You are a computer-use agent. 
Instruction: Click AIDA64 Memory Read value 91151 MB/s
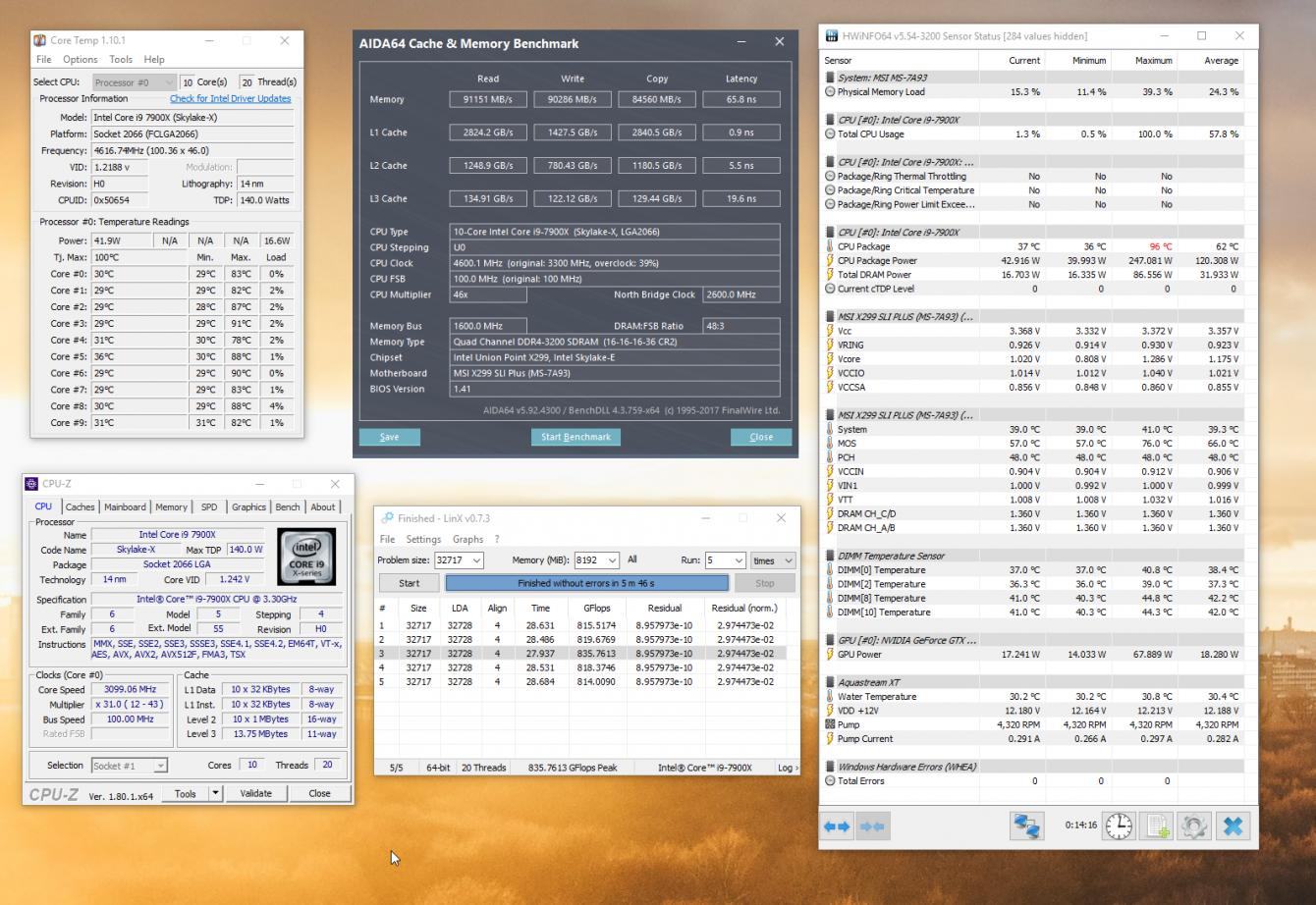[488, 99]
